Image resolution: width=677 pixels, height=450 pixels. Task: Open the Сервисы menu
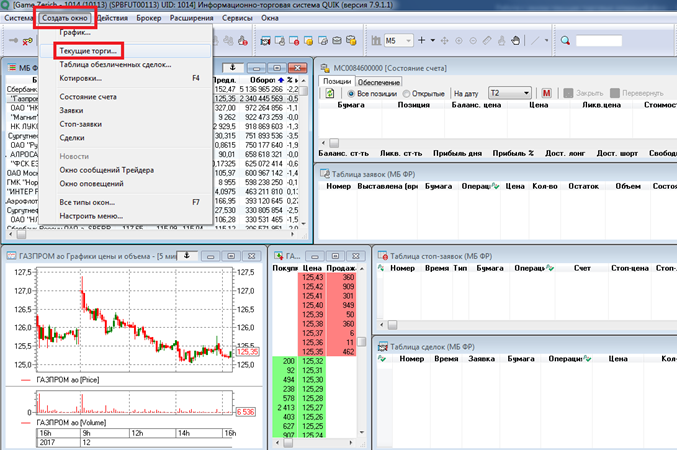[x=237, y=18]
